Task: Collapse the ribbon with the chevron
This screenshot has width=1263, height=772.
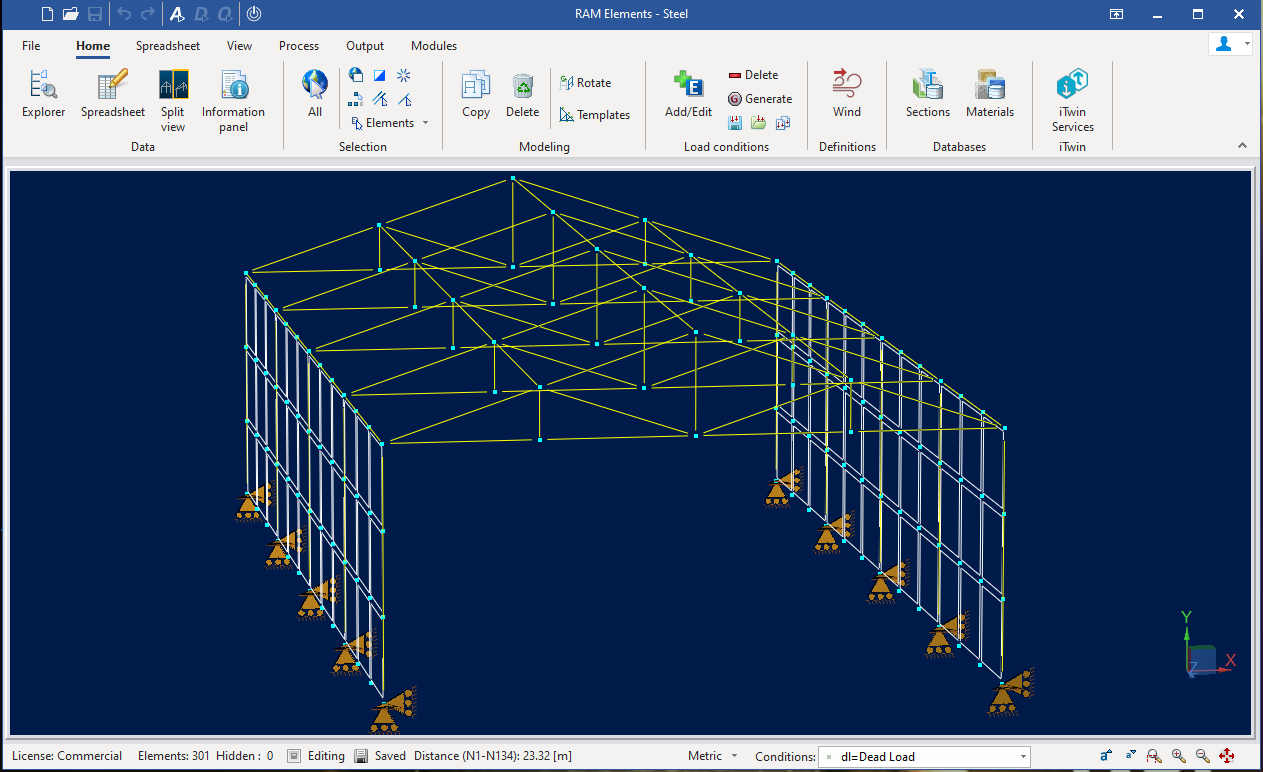Action: click(x=1242, y=146)
